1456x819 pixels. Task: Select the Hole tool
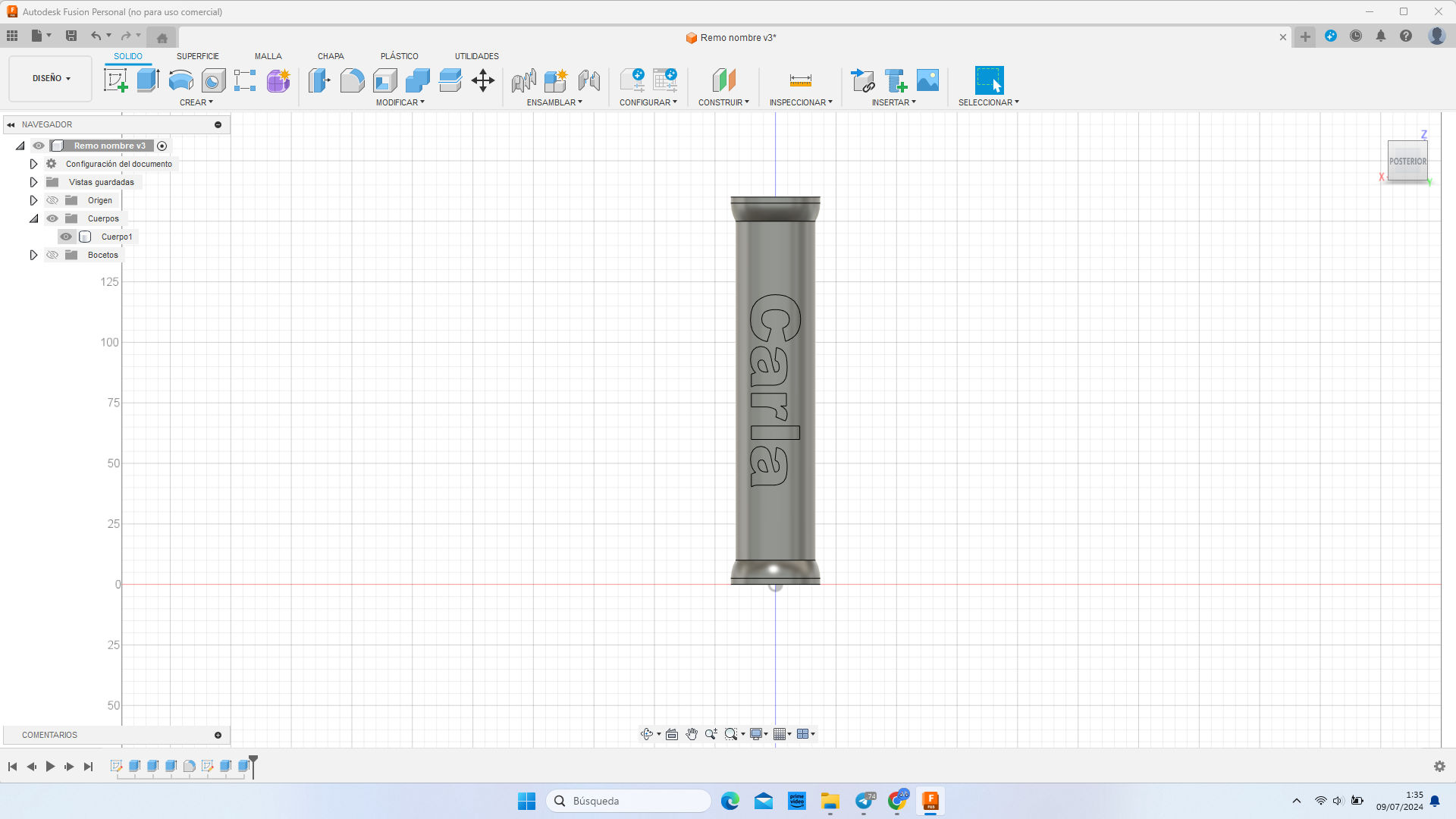point(213,80)
